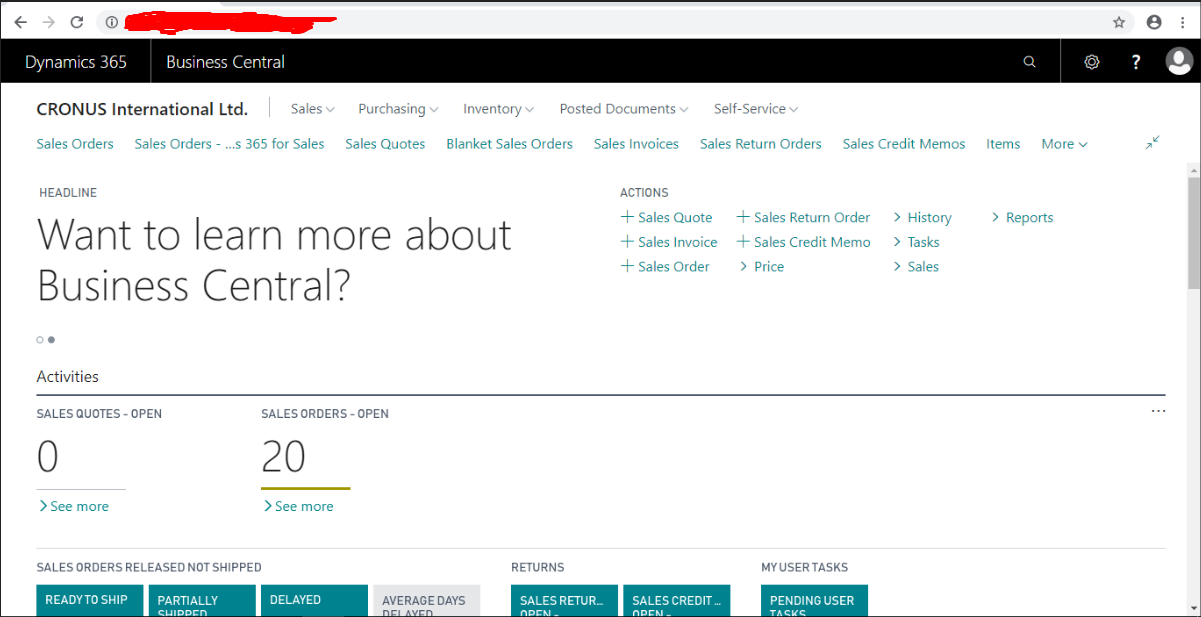Expand the Sales actions group

tap(916, 266)
